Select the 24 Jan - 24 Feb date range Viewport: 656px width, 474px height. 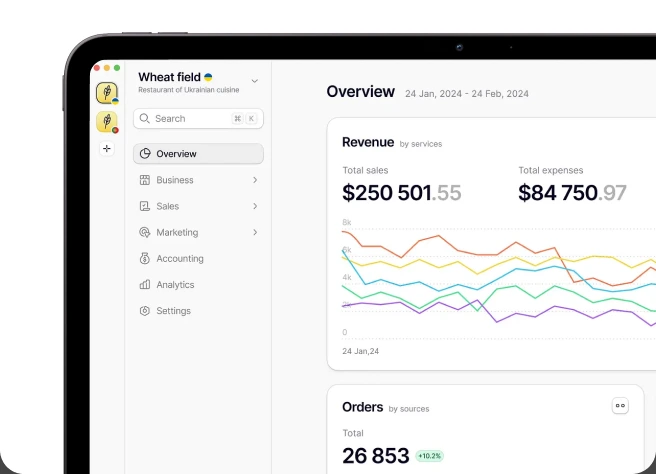tap(466, 94)
